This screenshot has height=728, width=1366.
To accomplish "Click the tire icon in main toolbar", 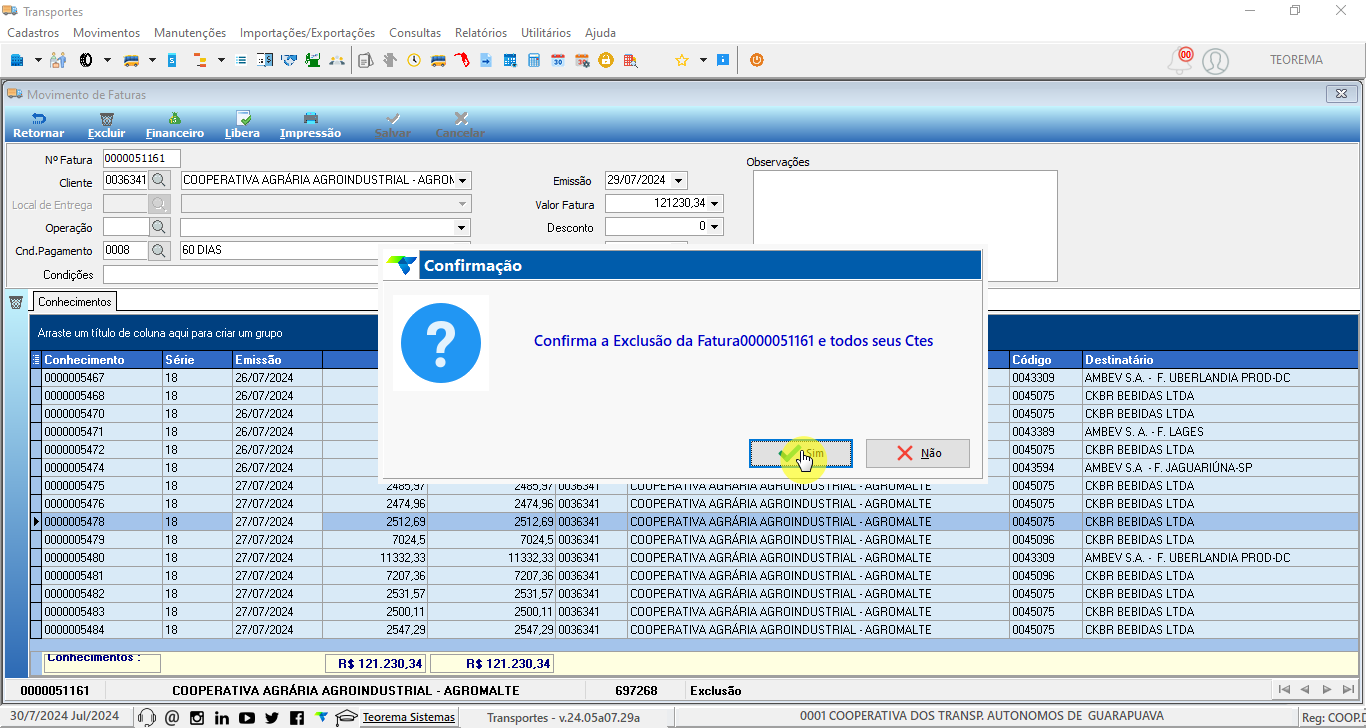I will pyautogui.click(x=86, y=60).
